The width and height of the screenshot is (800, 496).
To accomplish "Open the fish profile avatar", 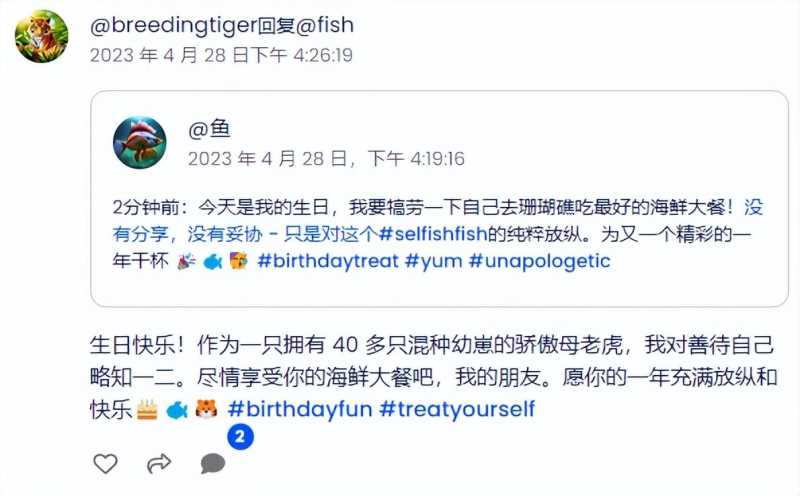I will (x=139, y=143).
